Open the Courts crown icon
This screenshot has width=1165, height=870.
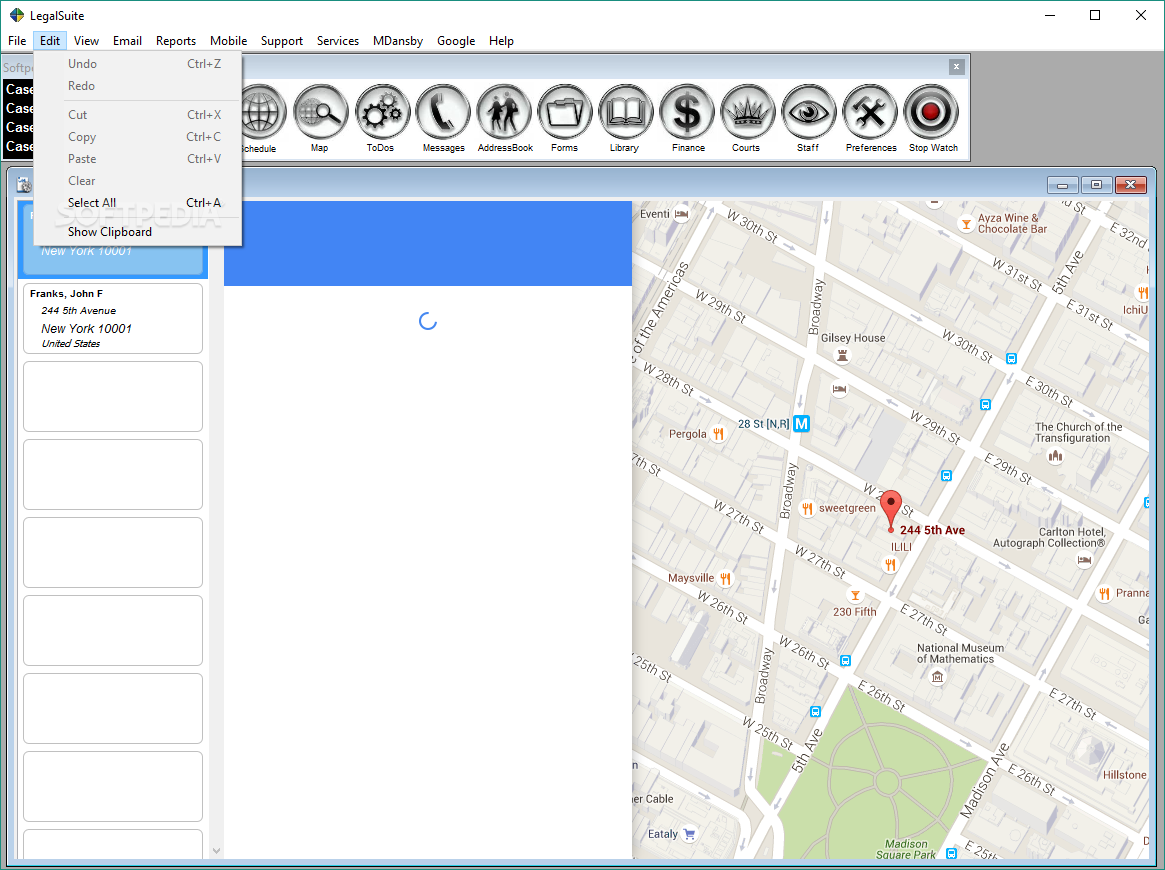pos(747,112)
